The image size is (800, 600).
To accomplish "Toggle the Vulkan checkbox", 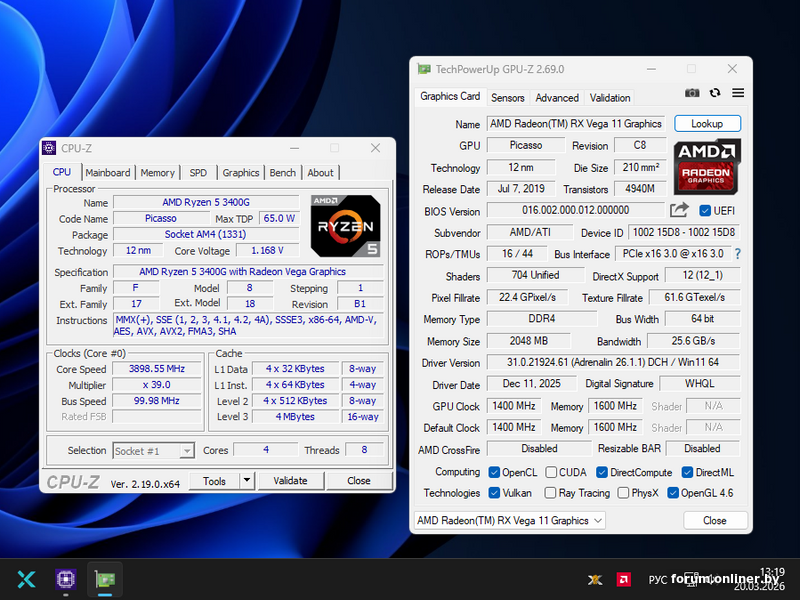I will pos(494,493).
